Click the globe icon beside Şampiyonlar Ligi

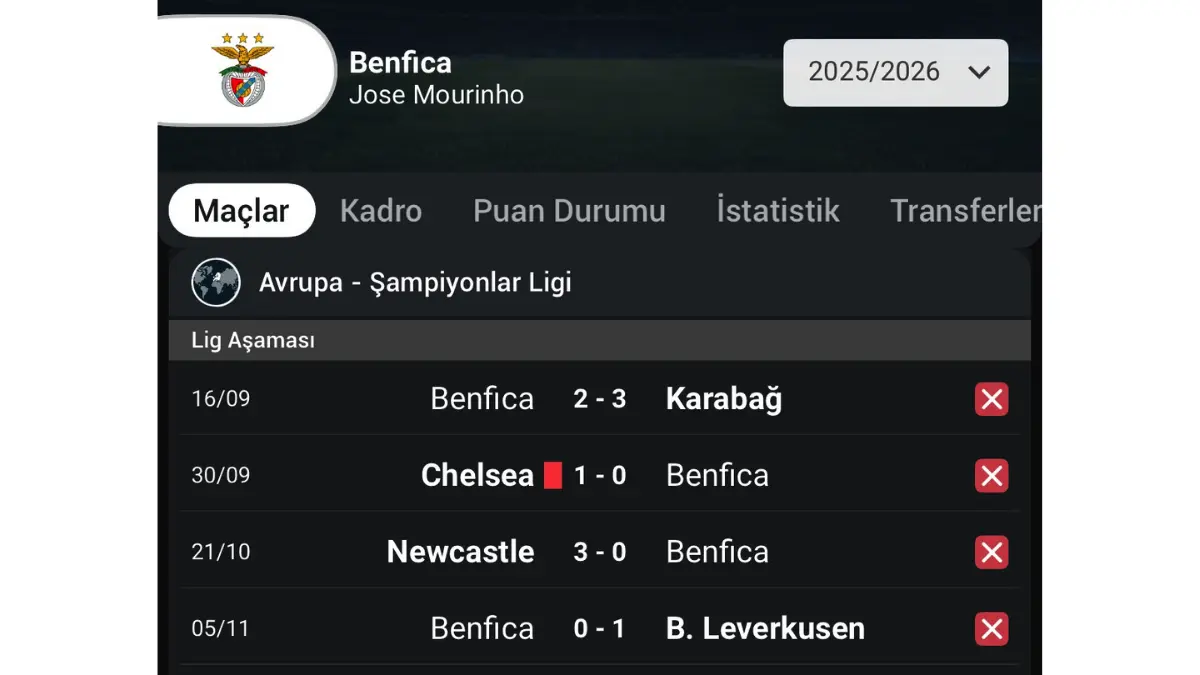click(216, 283)
